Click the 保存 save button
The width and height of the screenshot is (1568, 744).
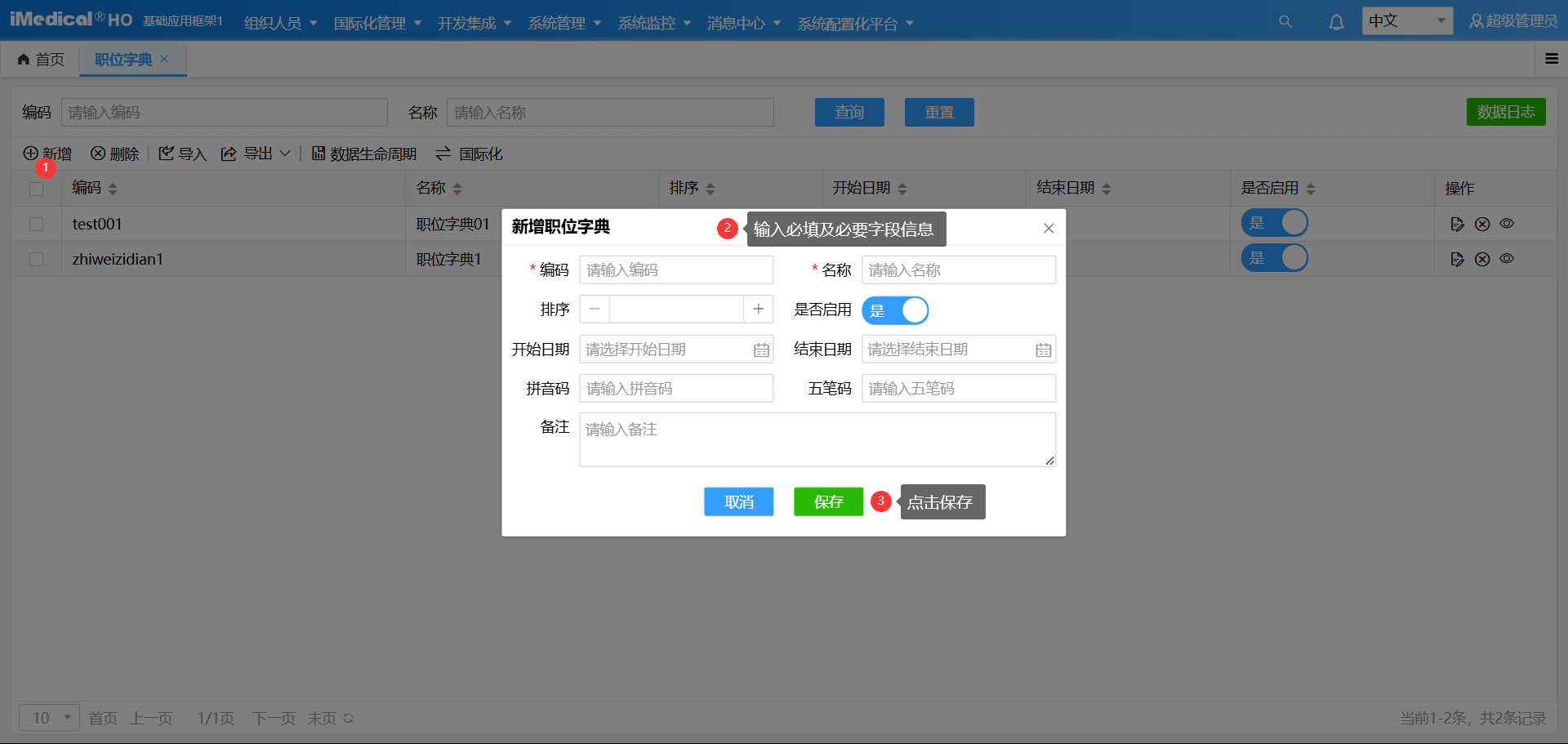828,501
